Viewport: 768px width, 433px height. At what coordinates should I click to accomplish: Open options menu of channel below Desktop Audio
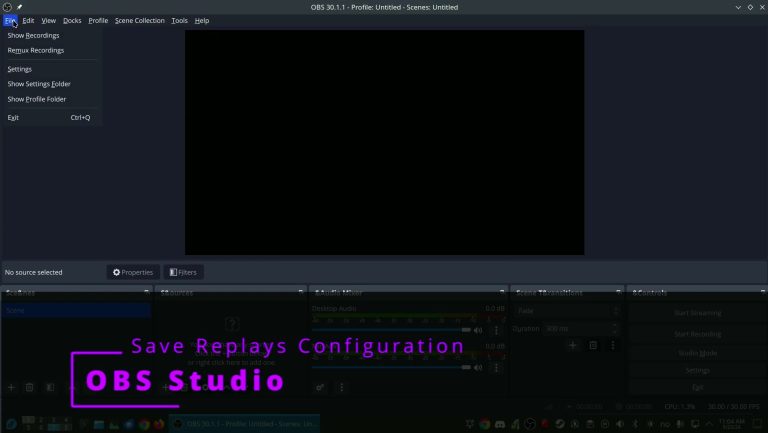click(496, 367)
